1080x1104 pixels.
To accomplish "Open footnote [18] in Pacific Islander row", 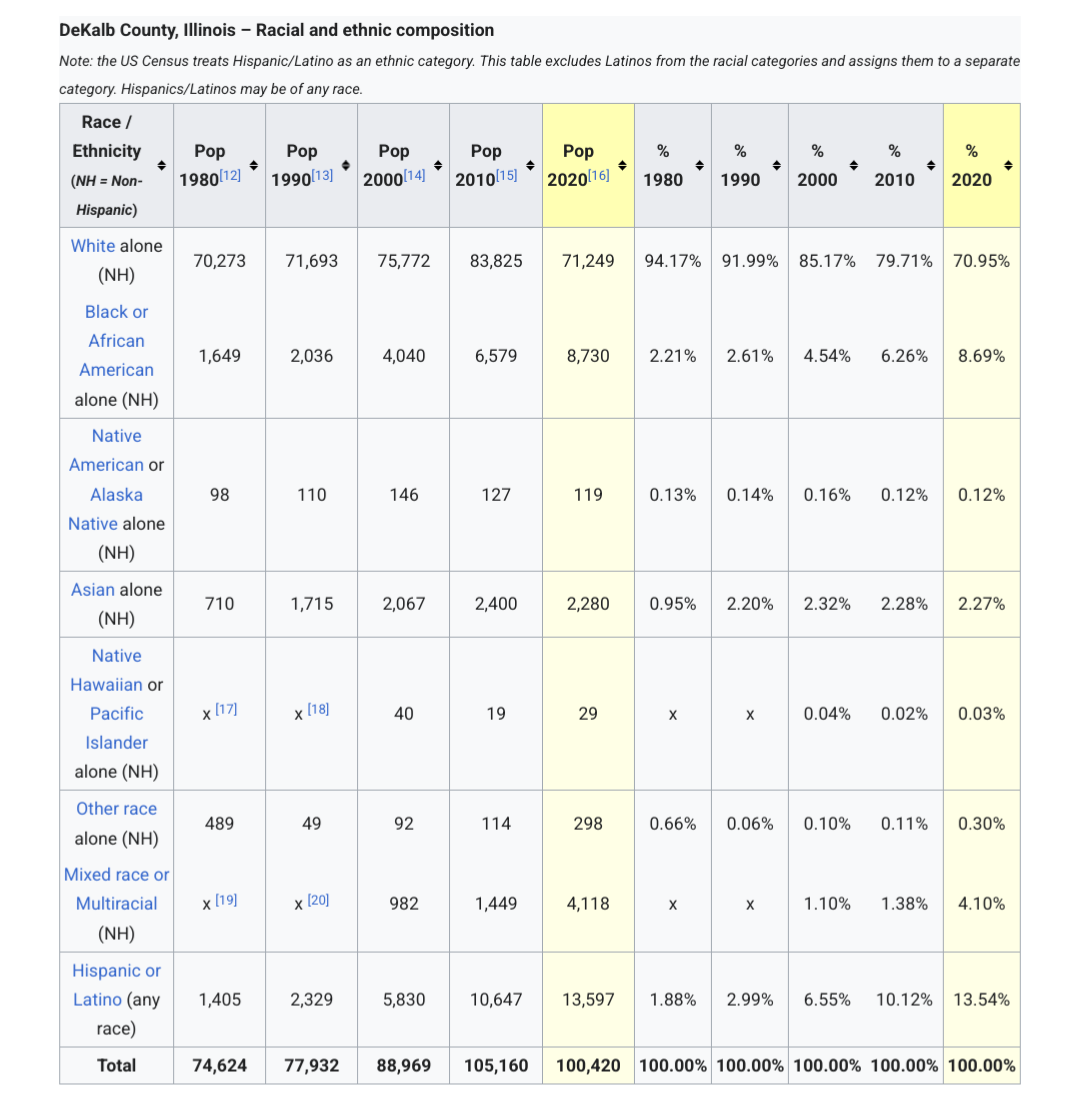I will [318, 709].
